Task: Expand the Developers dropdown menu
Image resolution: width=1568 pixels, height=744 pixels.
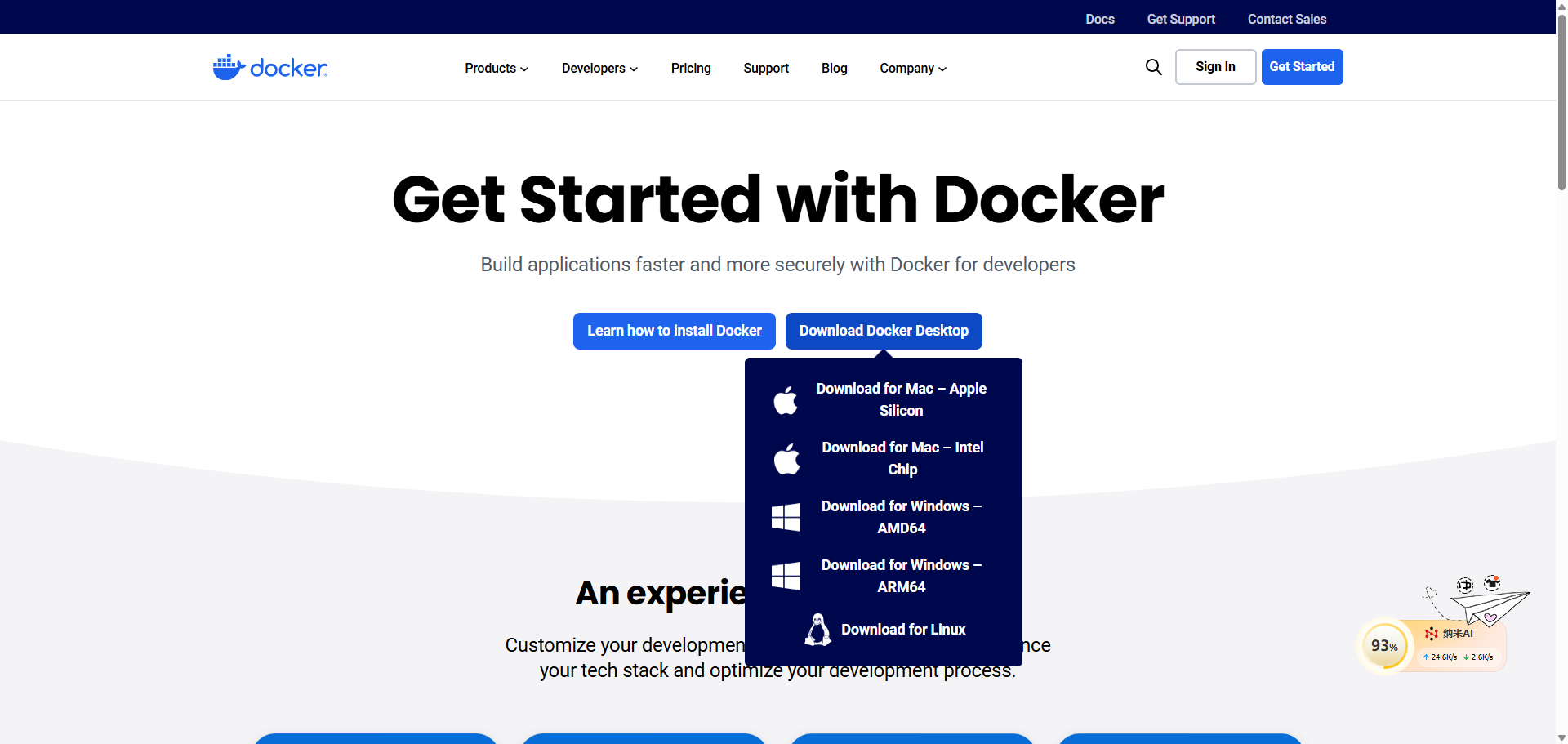Action: coord(599,68)
